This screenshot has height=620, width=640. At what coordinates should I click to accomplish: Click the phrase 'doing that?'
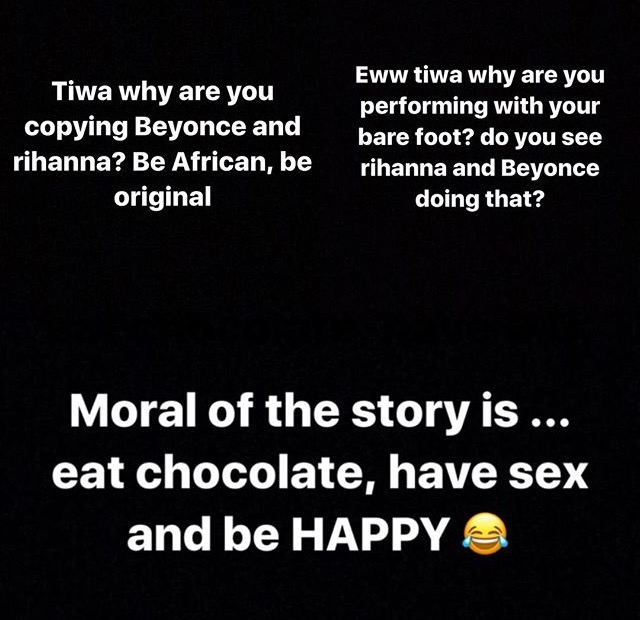pyautogui.click(x=480, y=199)
